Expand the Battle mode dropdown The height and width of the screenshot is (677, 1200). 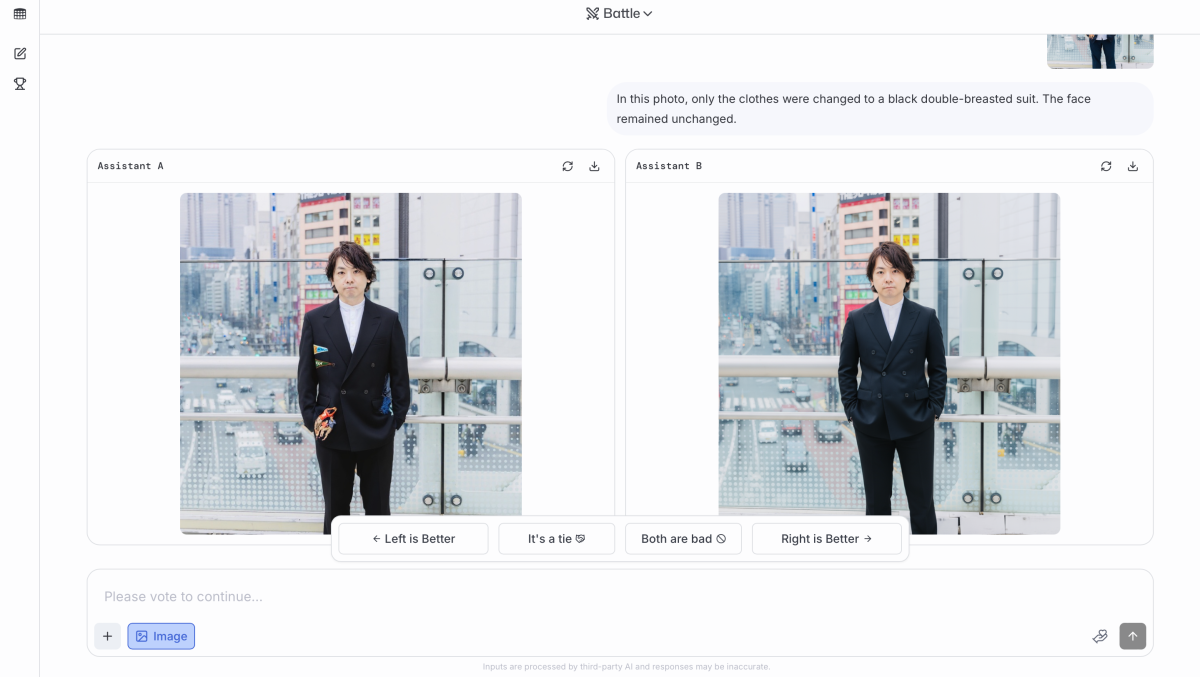[620, 14]
